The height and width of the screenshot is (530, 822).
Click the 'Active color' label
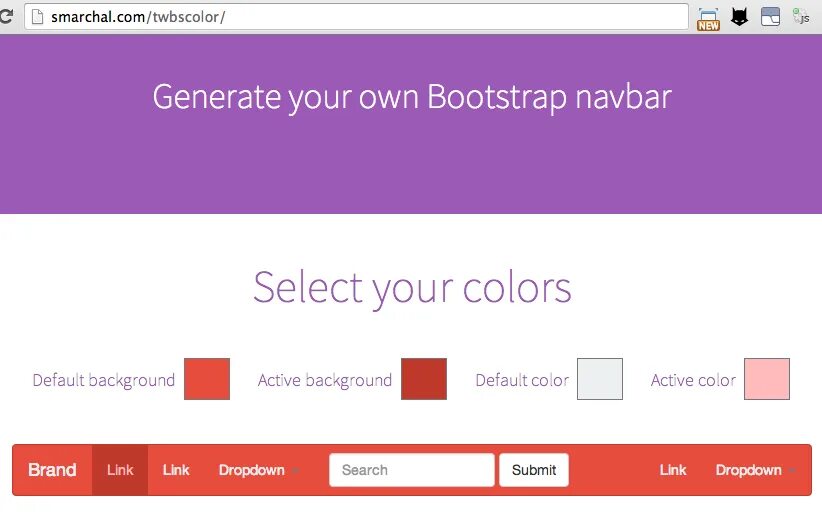point(694,380)
